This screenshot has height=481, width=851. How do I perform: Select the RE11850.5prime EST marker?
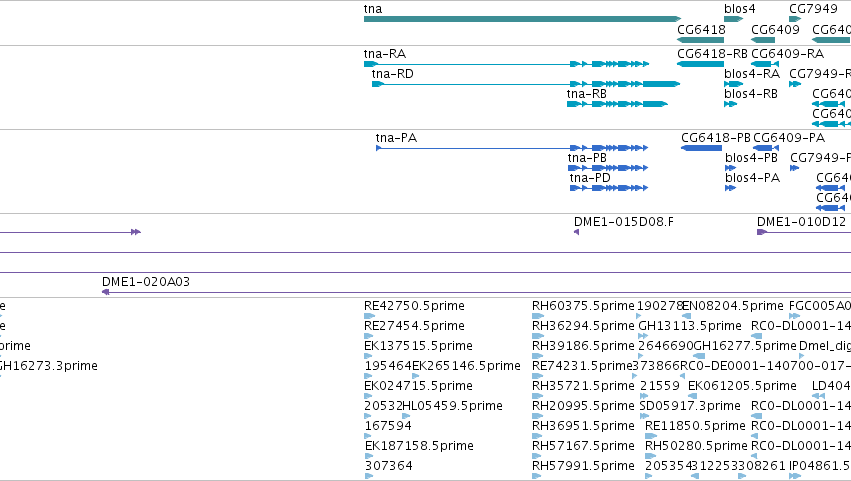pyautogui.click(x=651, y=436)
